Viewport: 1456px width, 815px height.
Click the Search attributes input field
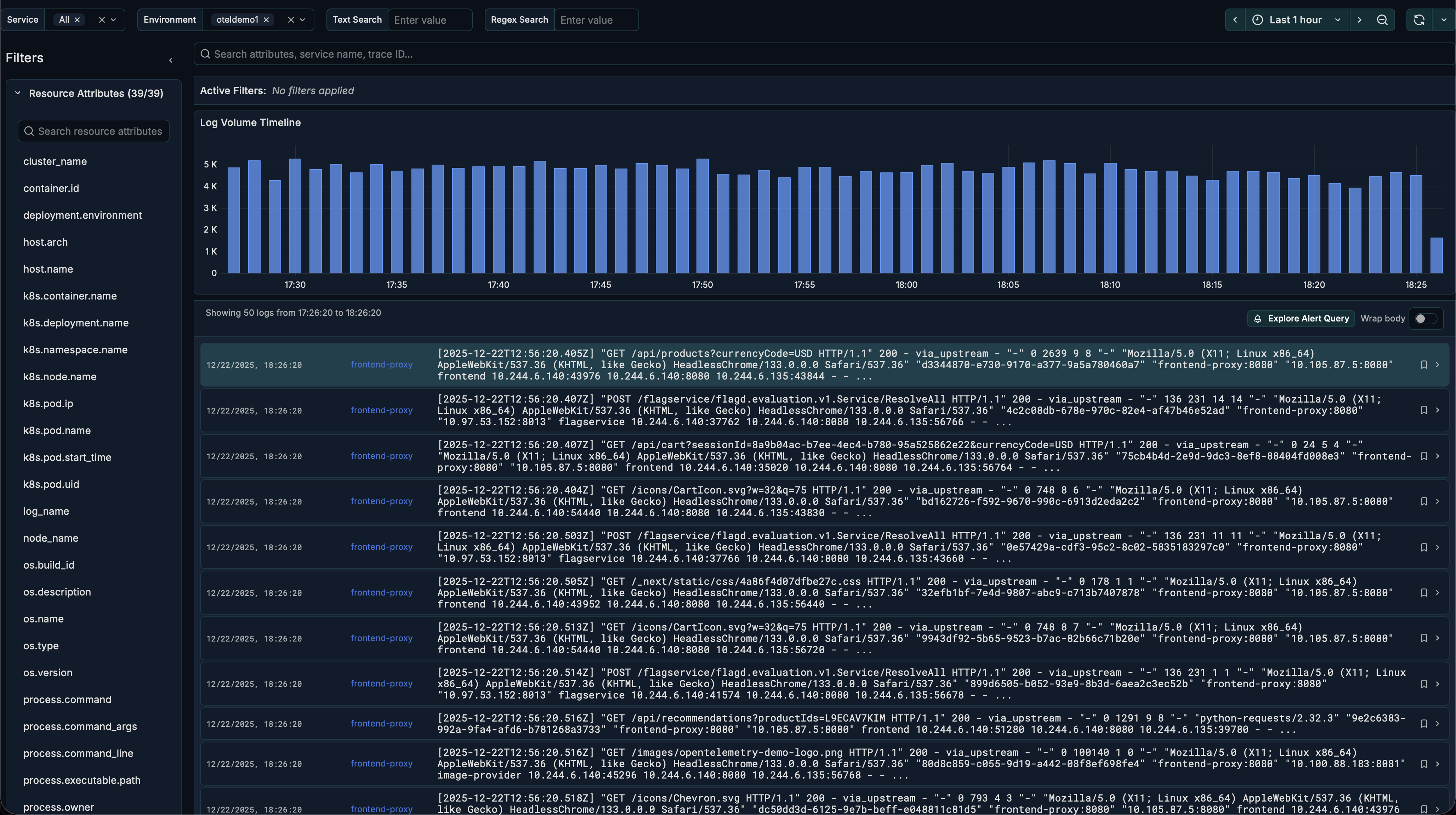(x=509, y=54)
